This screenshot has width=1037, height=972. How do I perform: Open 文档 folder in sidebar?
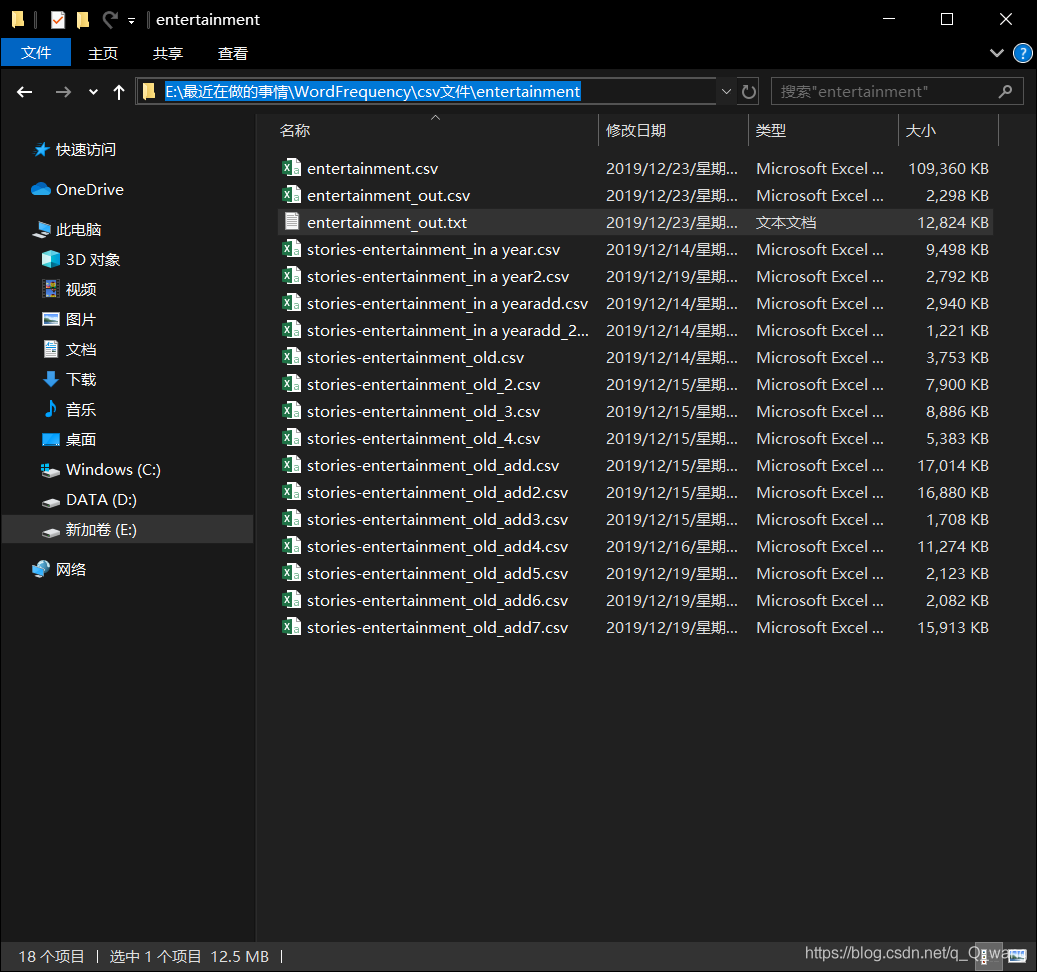tap(69, 349)
